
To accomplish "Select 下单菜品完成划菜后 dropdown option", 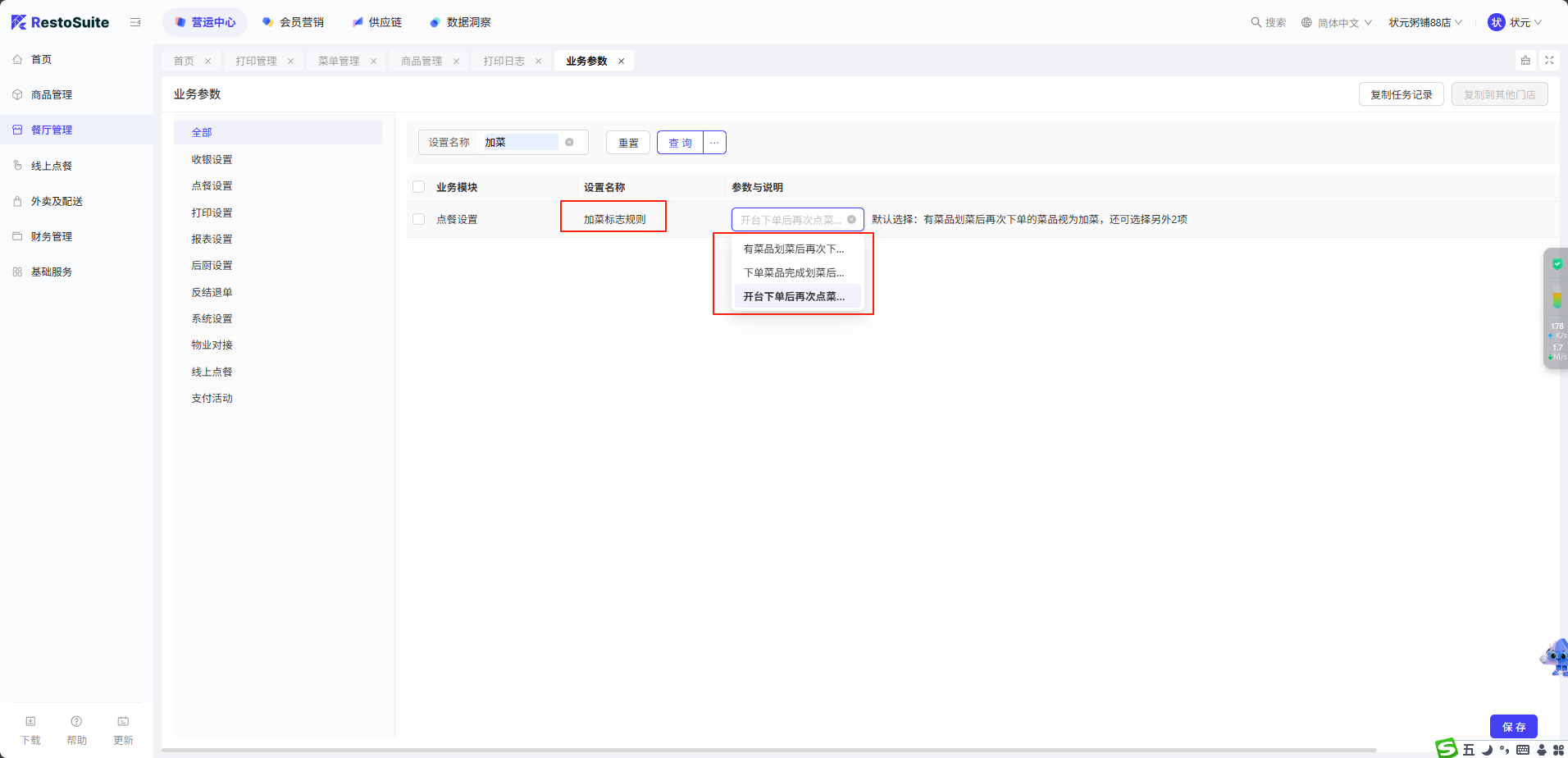I will coord(793,272).
